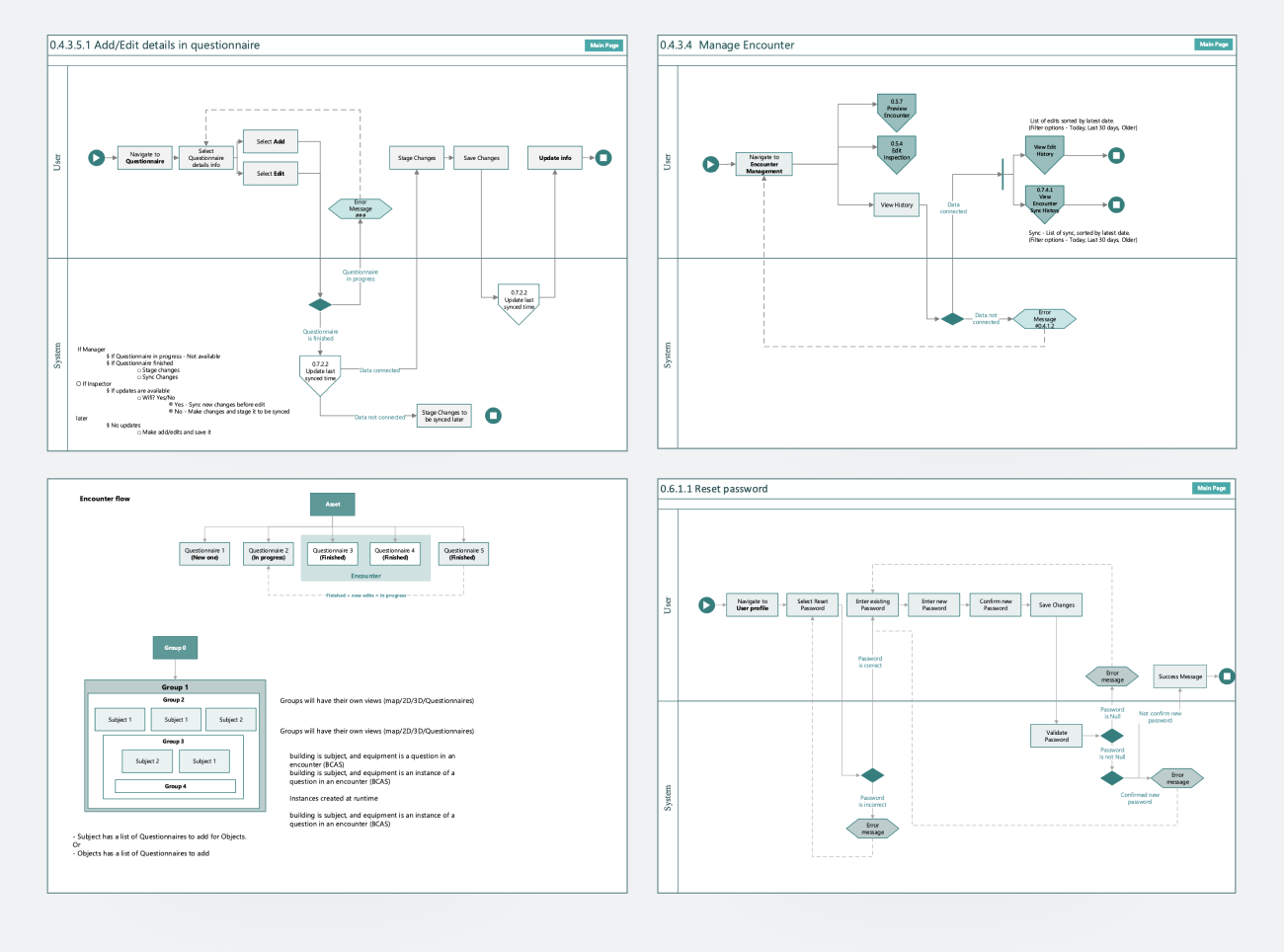Select Questionnaire 5 (Finished) box

click(463, 554)
